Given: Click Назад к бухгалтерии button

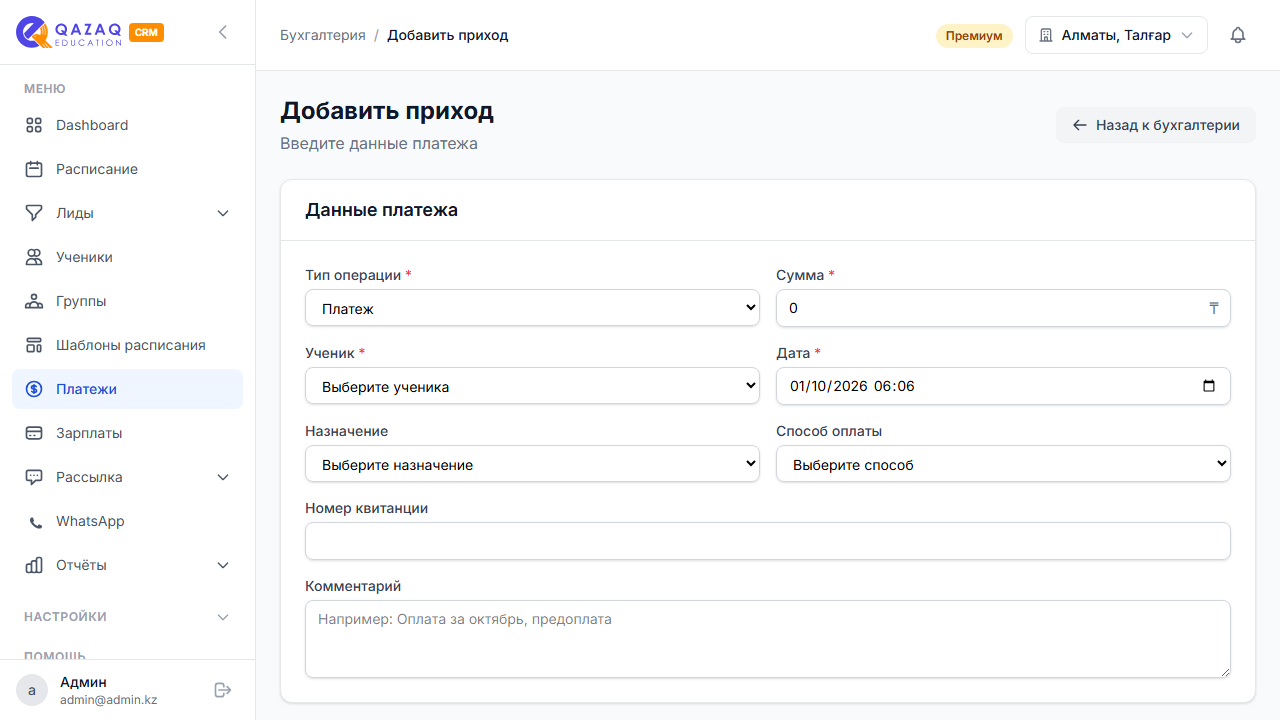Looking at the screenshot, I should point(1156,125).
